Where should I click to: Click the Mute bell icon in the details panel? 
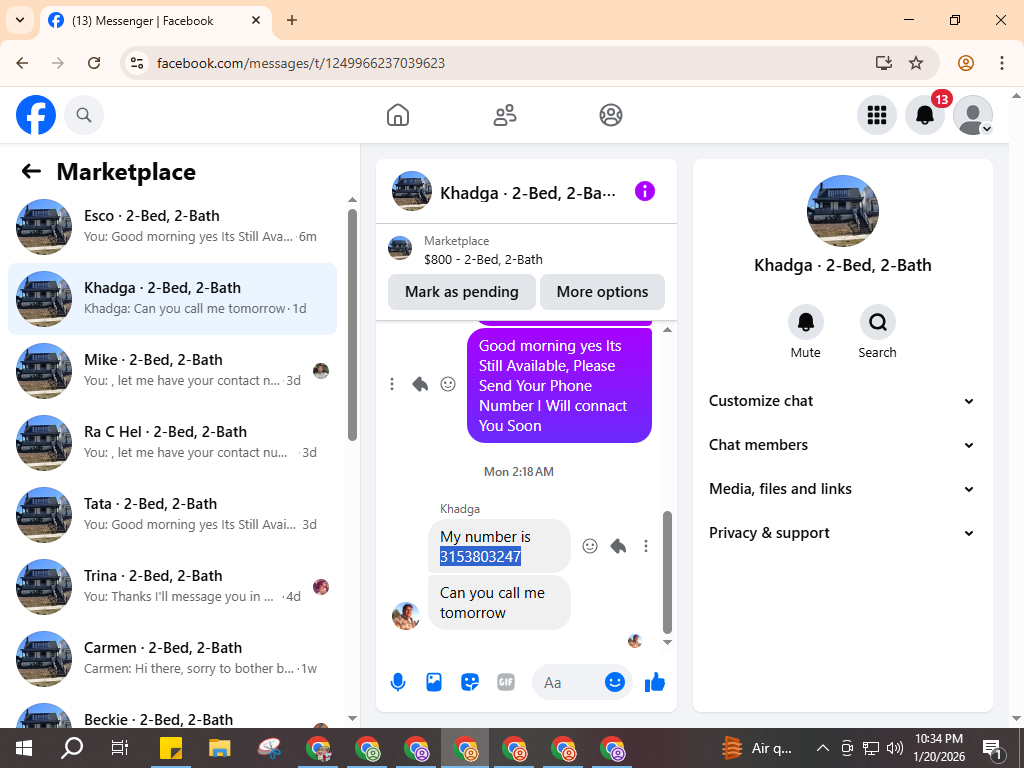tap(805, 322)
